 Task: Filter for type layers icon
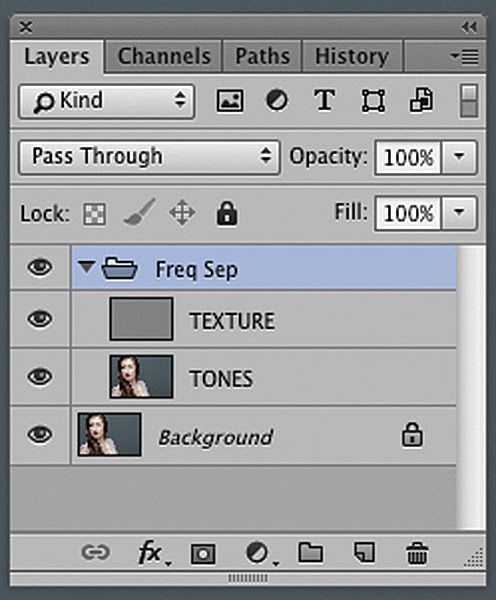[325, 100]
